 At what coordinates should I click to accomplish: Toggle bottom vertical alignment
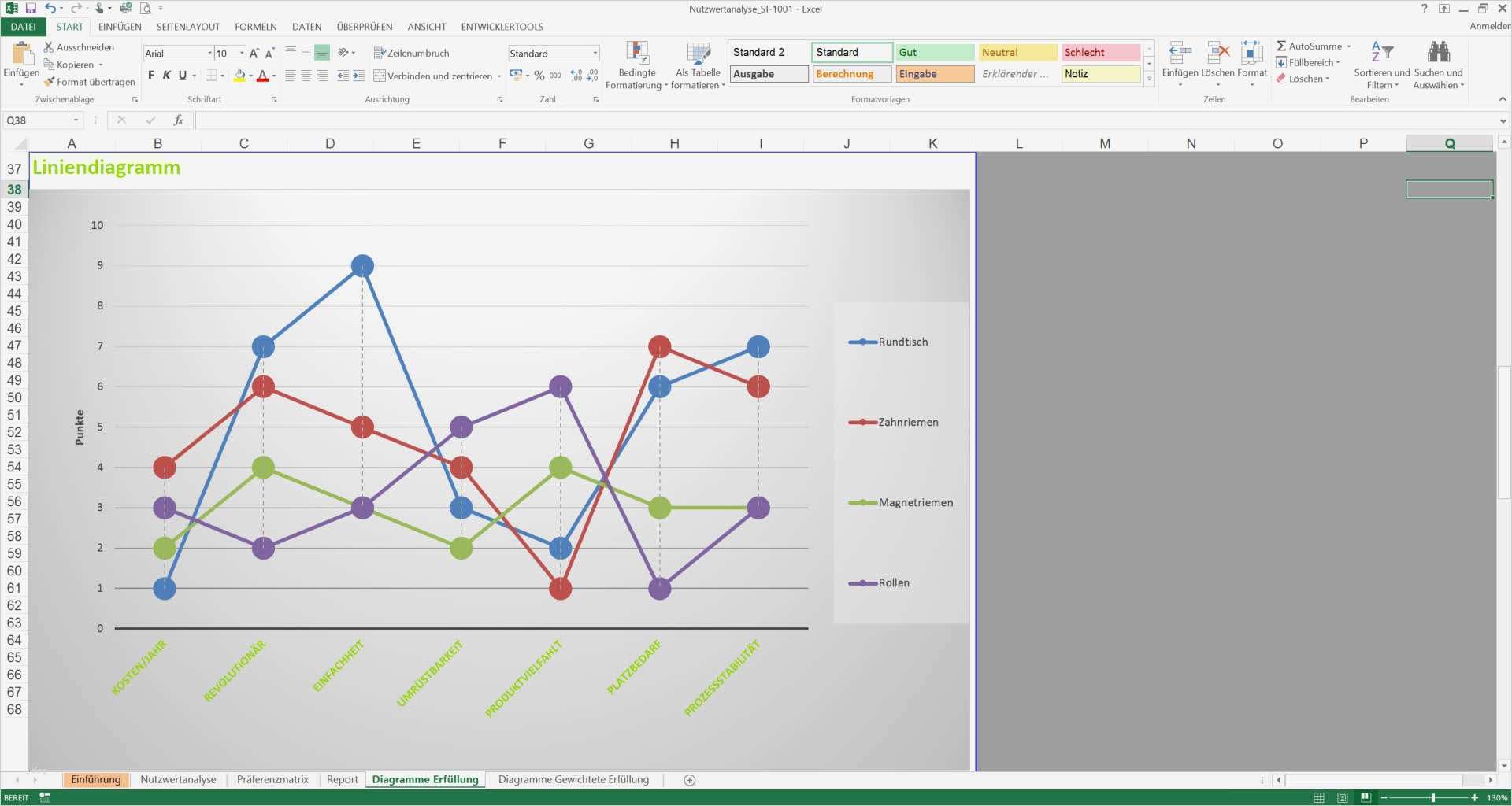pyautogui.click(x=322, y=53)
